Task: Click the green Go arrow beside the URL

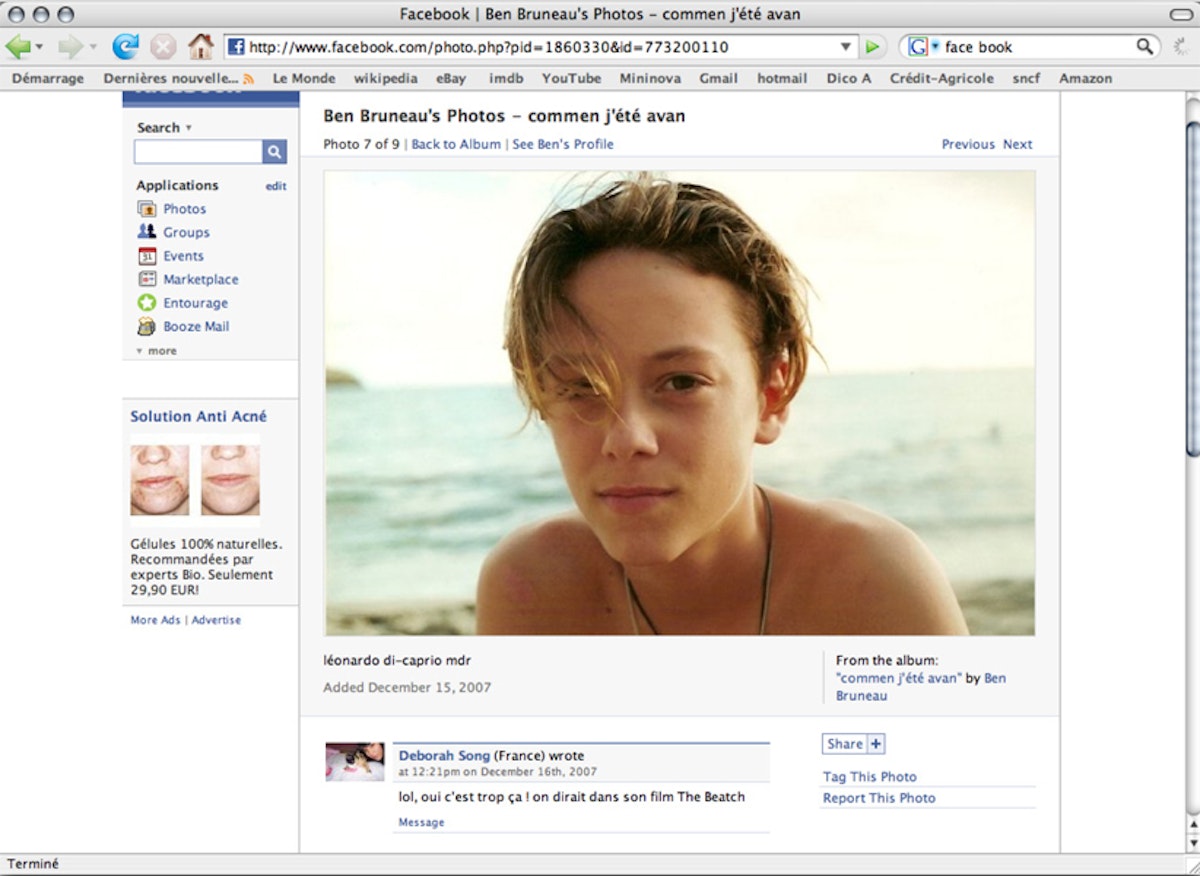Action: (x=872, y=47)
